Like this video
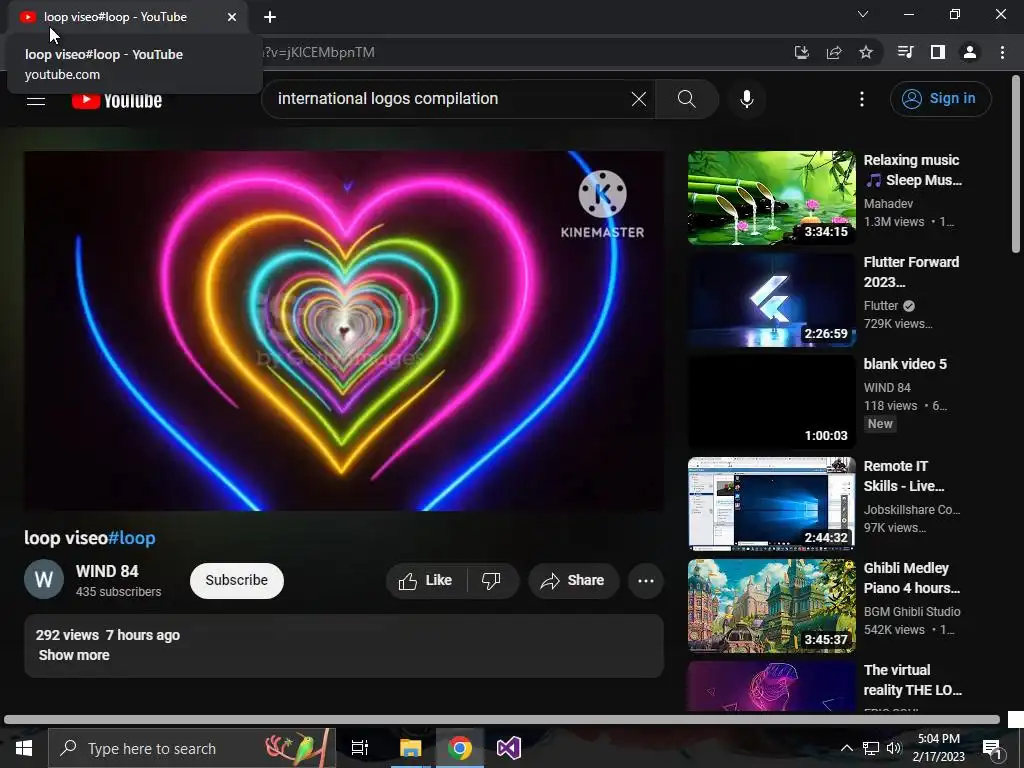The height and width of the screenshot is (768, 1024). coord(426,581)
